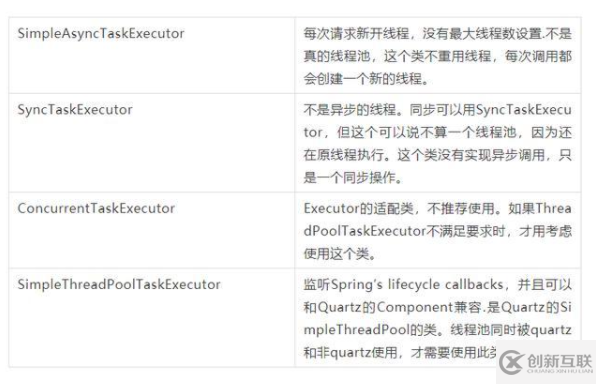Click the line 是一个同步操作
The image size is (596, 384).
[x=353, y=178]
